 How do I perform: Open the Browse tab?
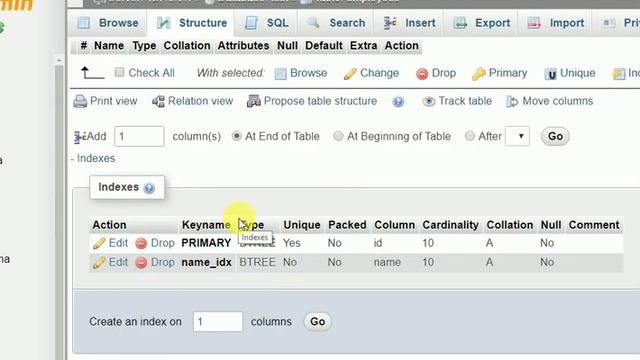click(x=108, y=23)
